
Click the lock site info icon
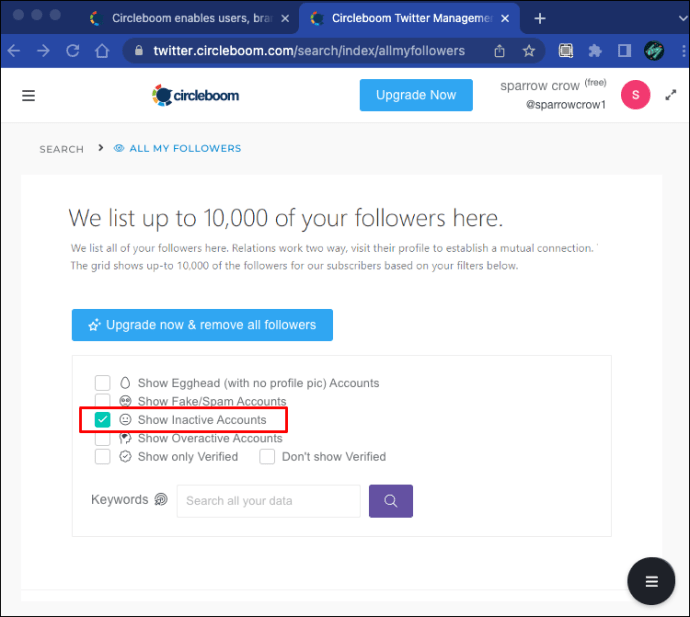click(139, 51)
